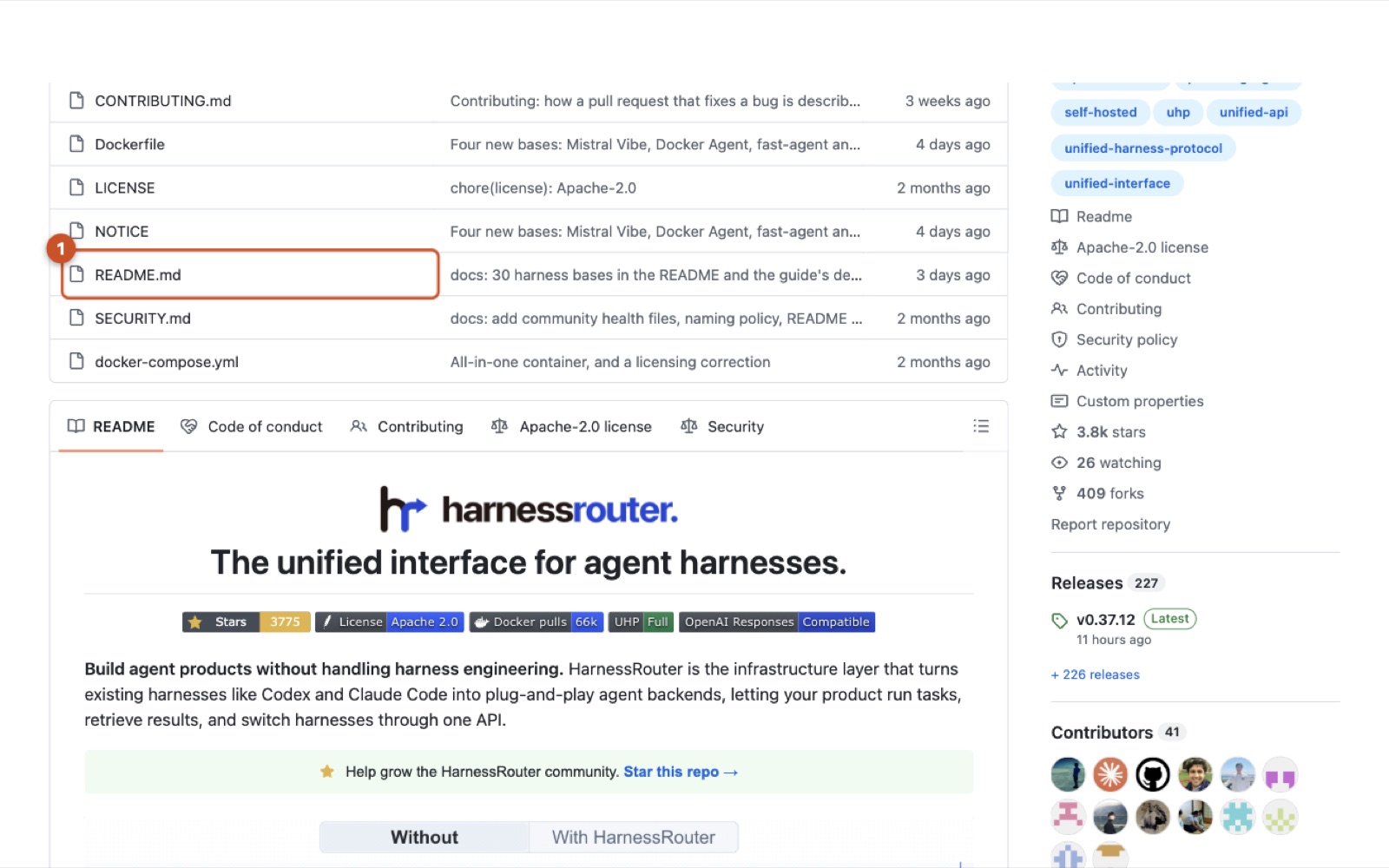
Task: Click the self-hosted topic tag
Action: [x=1101, y=112]
